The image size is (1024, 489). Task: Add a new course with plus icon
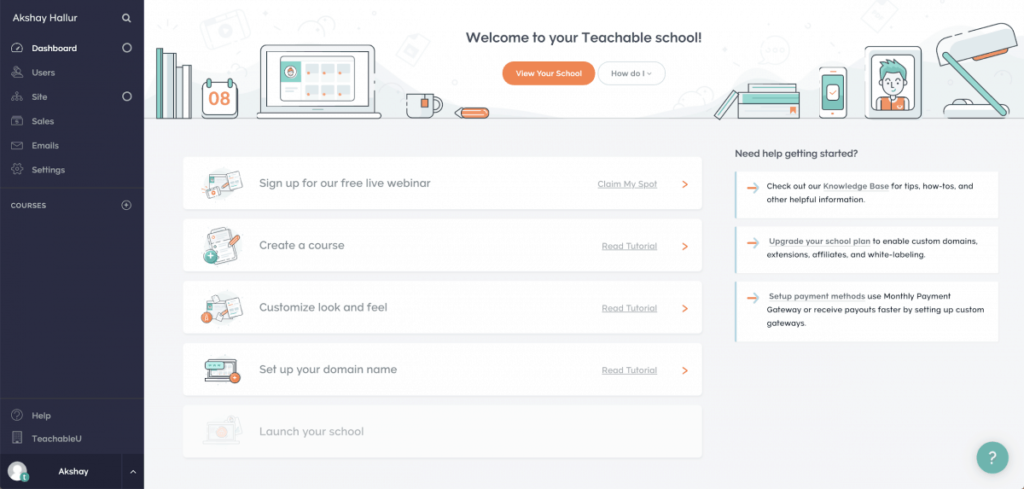pyautogui.click(x=127, y=205)
